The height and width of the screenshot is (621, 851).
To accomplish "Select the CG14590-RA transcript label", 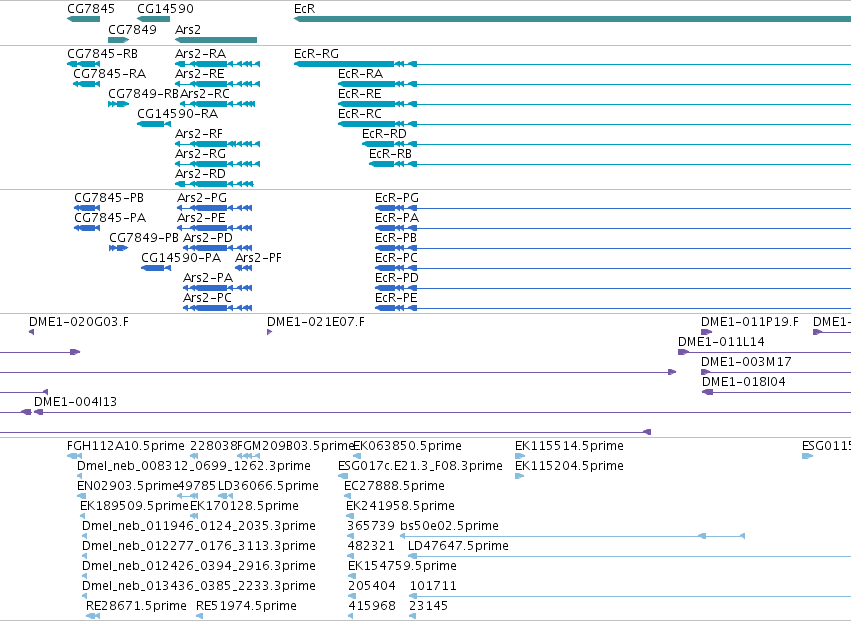I will point(177,114).
